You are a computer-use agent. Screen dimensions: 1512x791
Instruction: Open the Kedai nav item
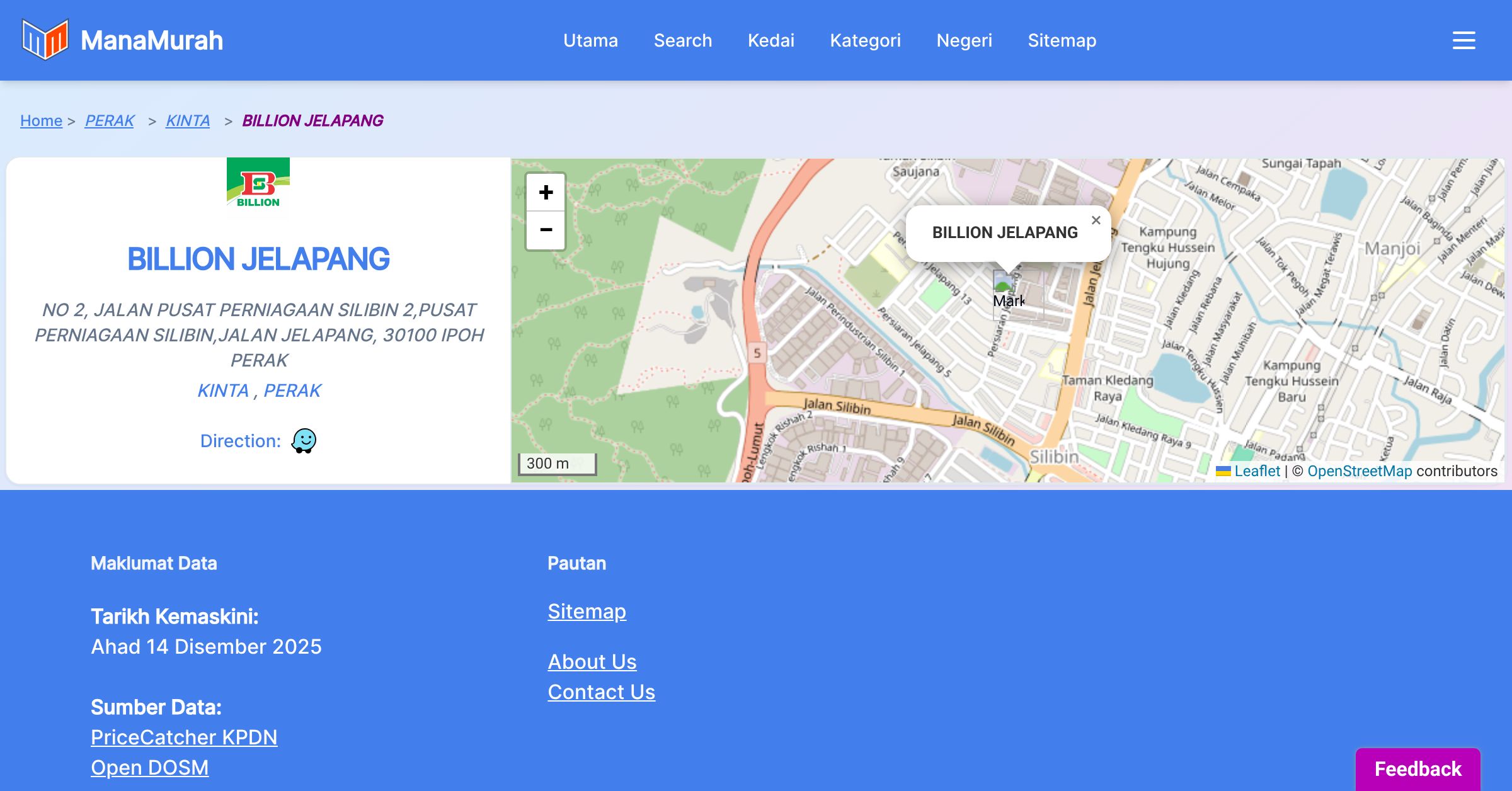(770, 40)
